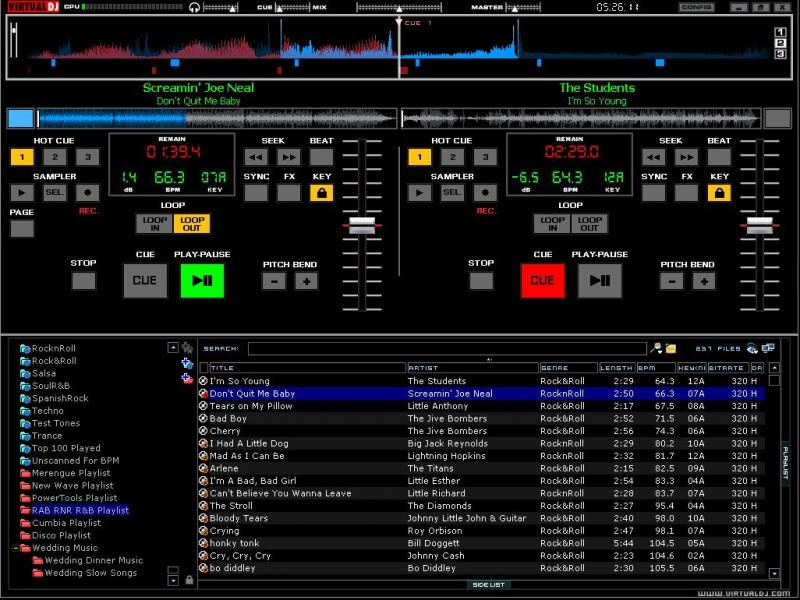Seek forward on the left deck
The height and width of the screenshot is (600, 800).
tap(289, 157)
